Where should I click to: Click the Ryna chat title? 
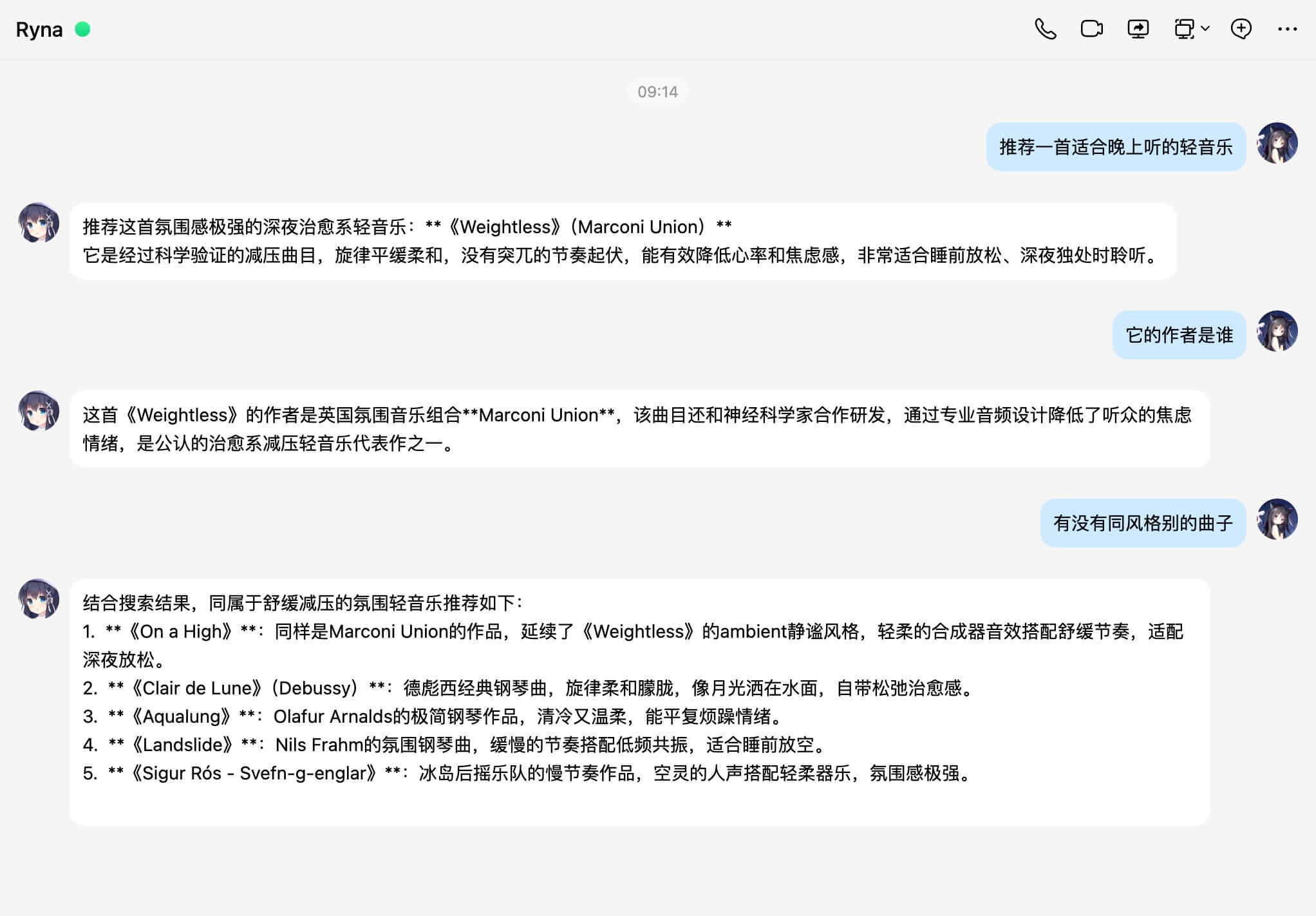[39, 30]
